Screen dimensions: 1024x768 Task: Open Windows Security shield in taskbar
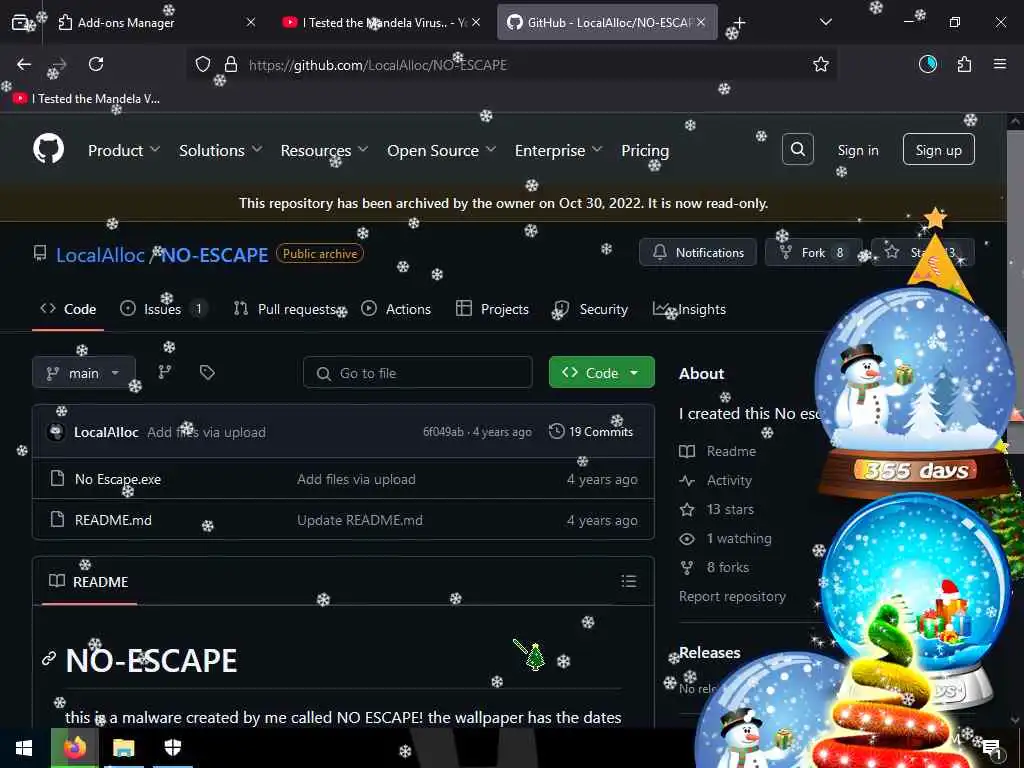(172, 747)
